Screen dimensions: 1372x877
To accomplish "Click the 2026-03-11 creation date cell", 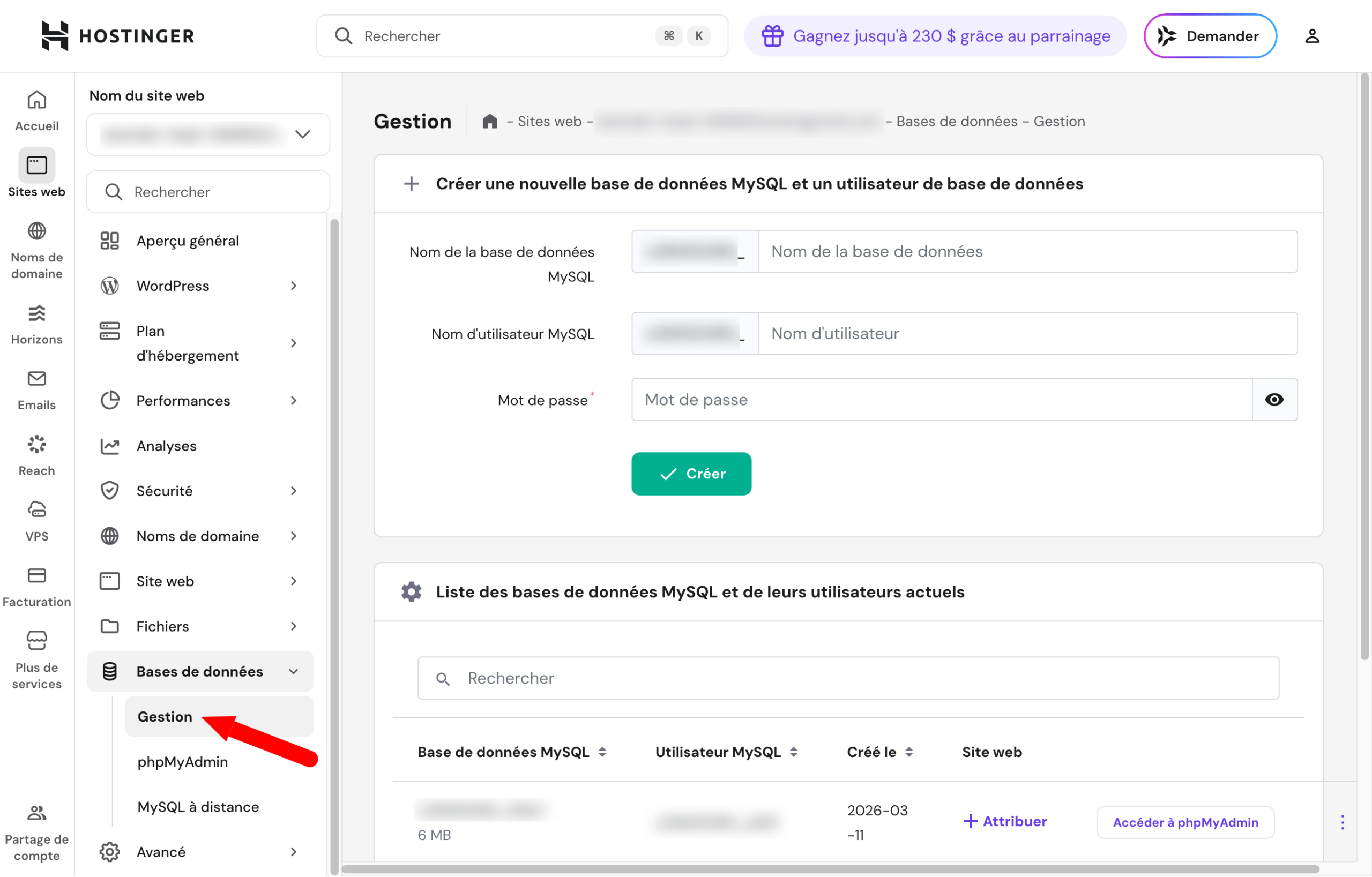I will click(x=877, y=822).
